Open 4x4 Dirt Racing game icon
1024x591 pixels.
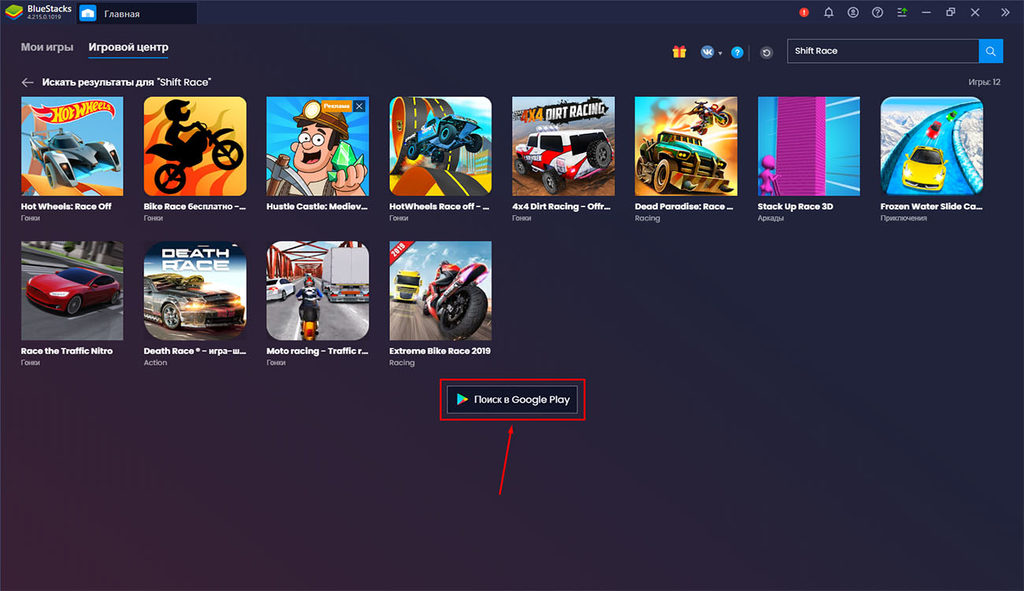563,146
